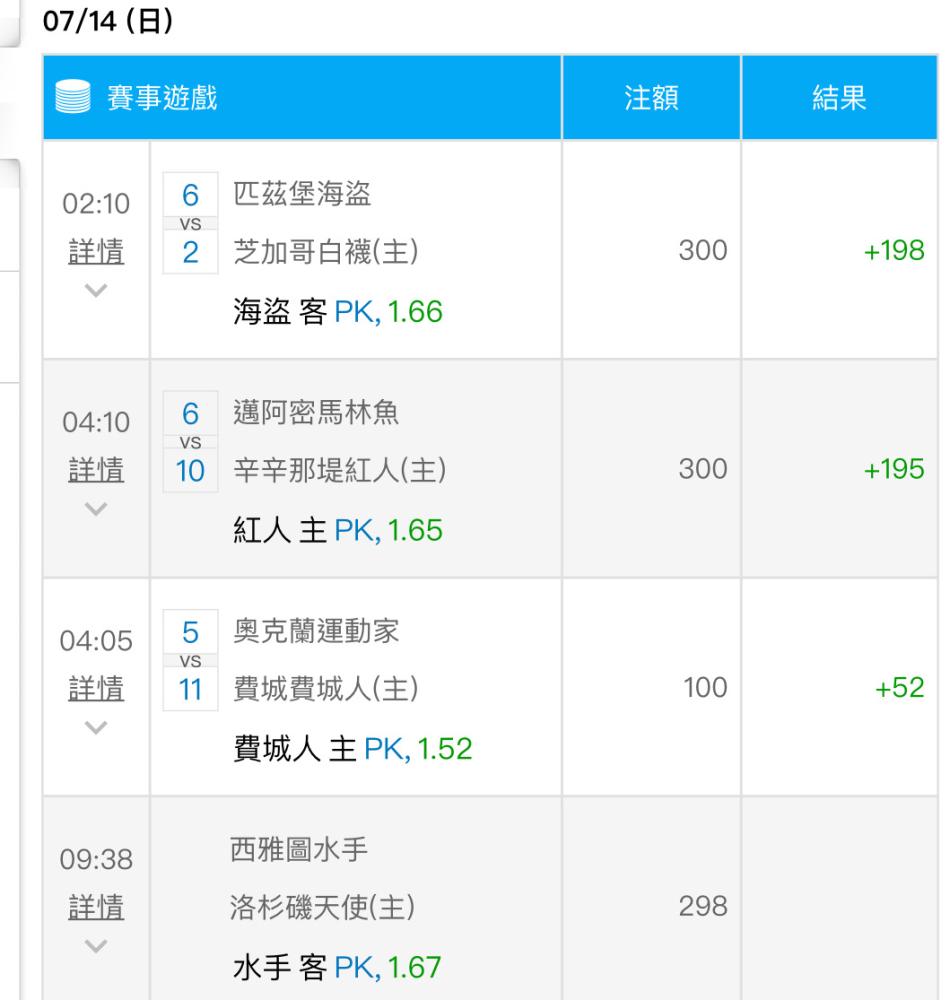
Task: Click the stacked coins icon in header
Action: tap(75, 98)
